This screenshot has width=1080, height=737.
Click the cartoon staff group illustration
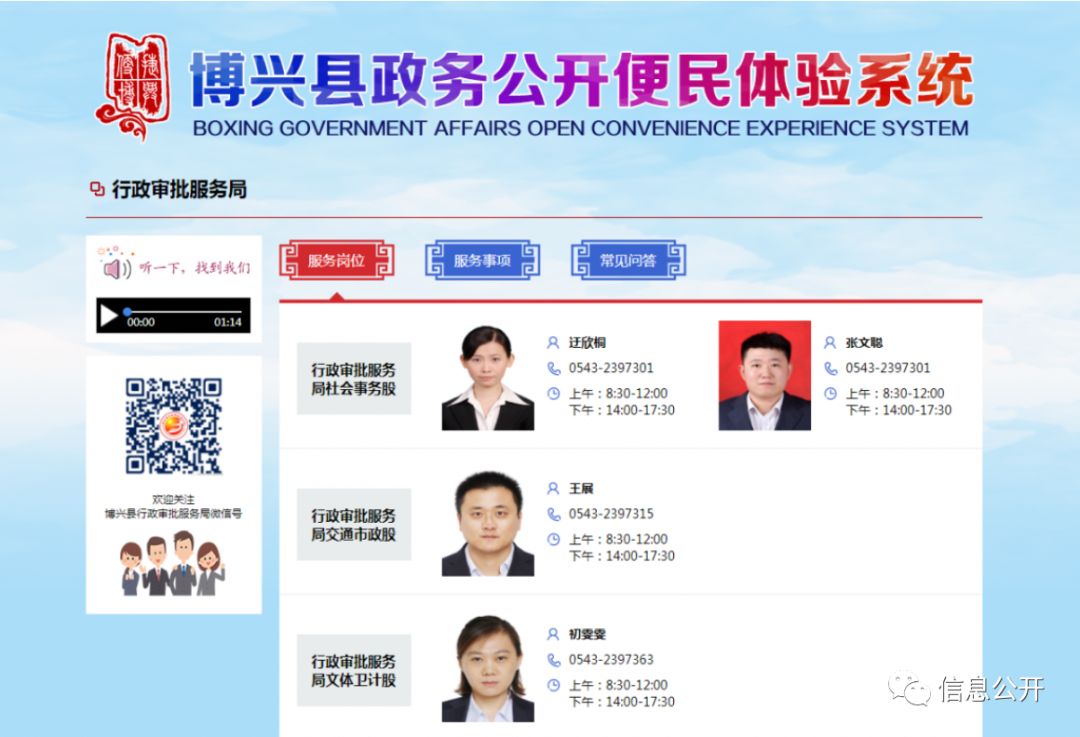point(172,563)
